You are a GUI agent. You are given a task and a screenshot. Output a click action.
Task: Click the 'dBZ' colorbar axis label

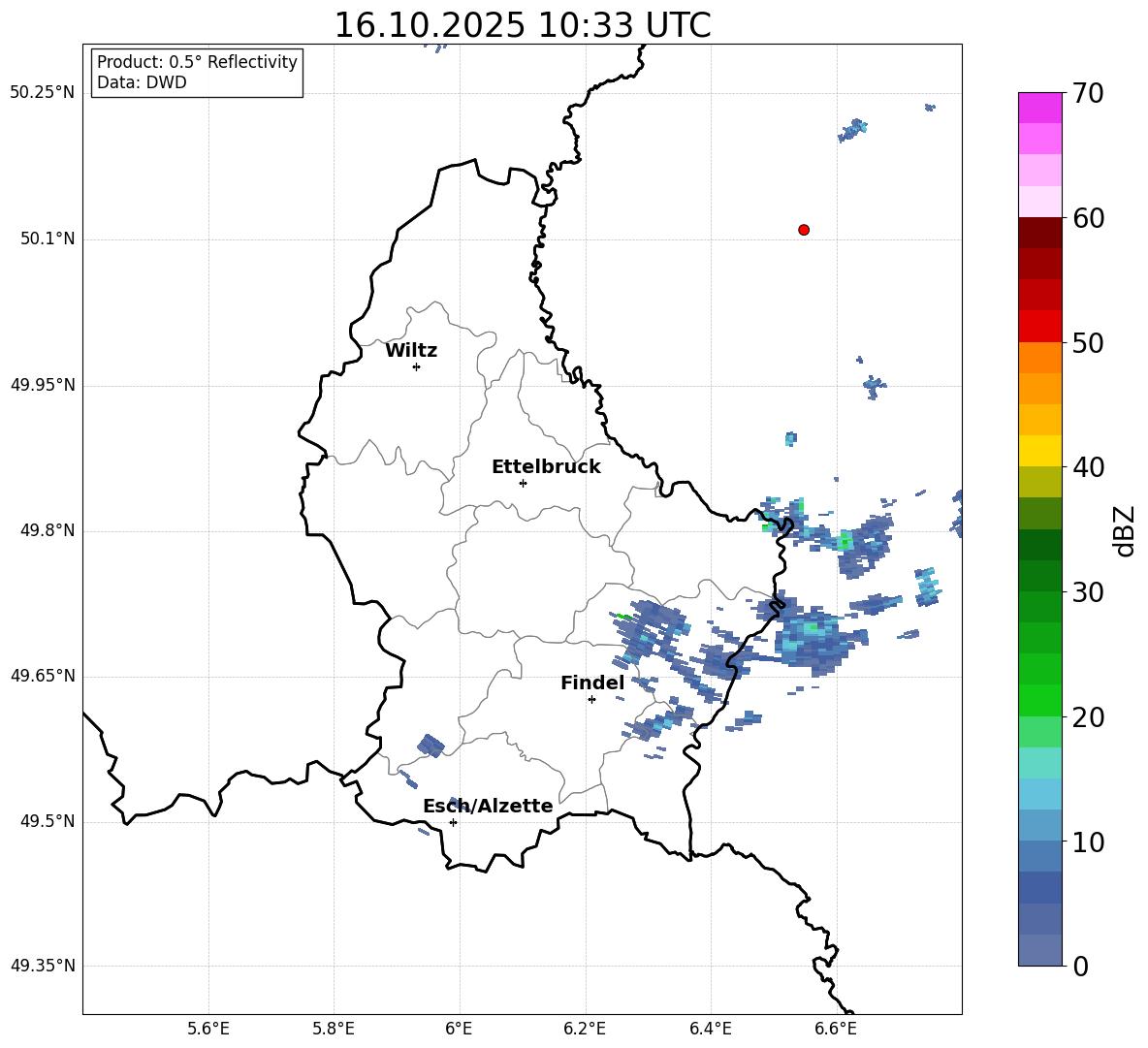click(1124, 530)
